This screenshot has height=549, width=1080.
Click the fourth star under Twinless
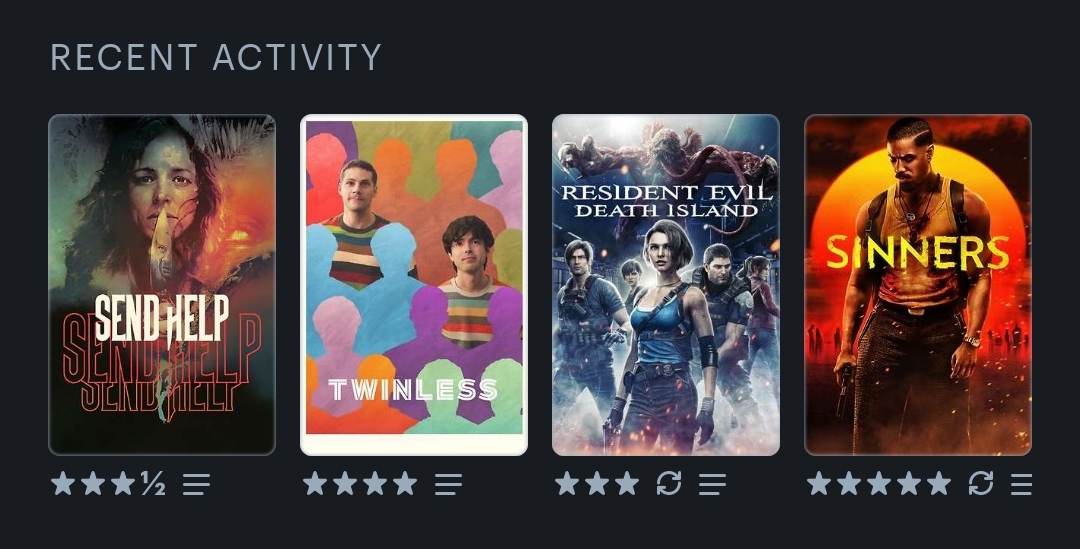[x=405, y=484]
